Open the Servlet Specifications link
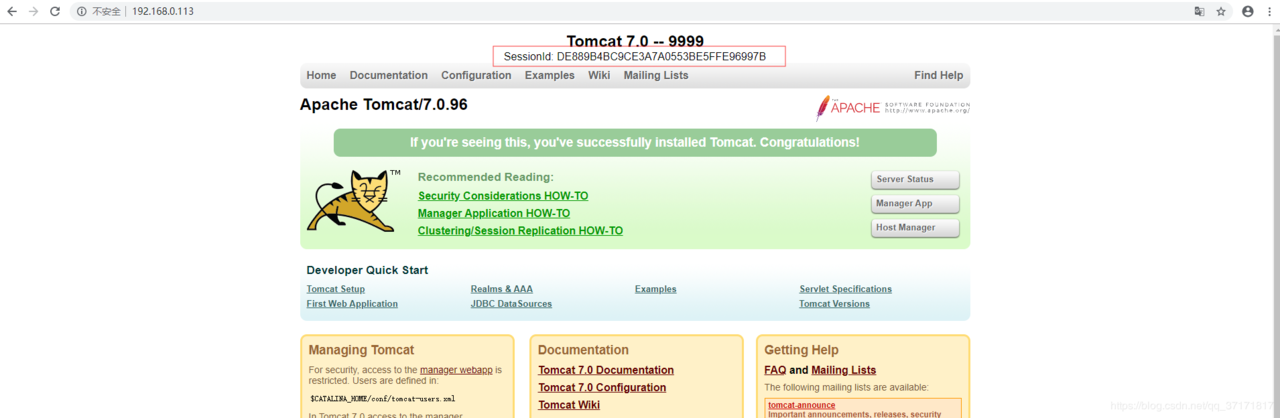Screen dimensions: 1280x418 [845, 289]
